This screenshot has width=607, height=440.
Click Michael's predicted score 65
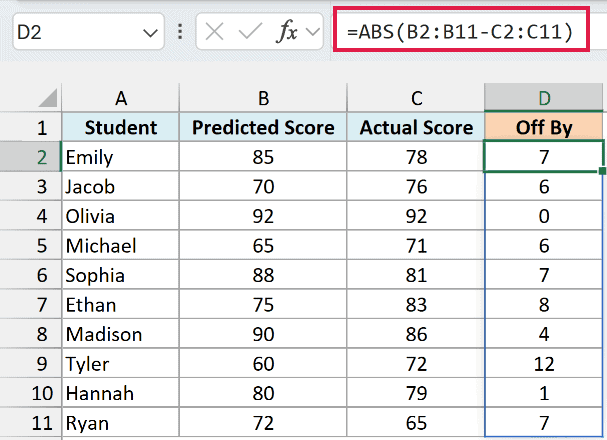tap(263, 245)
